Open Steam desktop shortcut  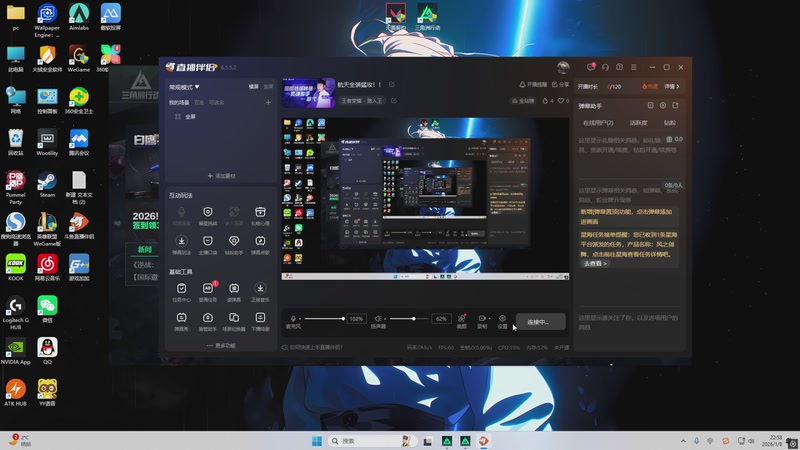coord(47,185)
